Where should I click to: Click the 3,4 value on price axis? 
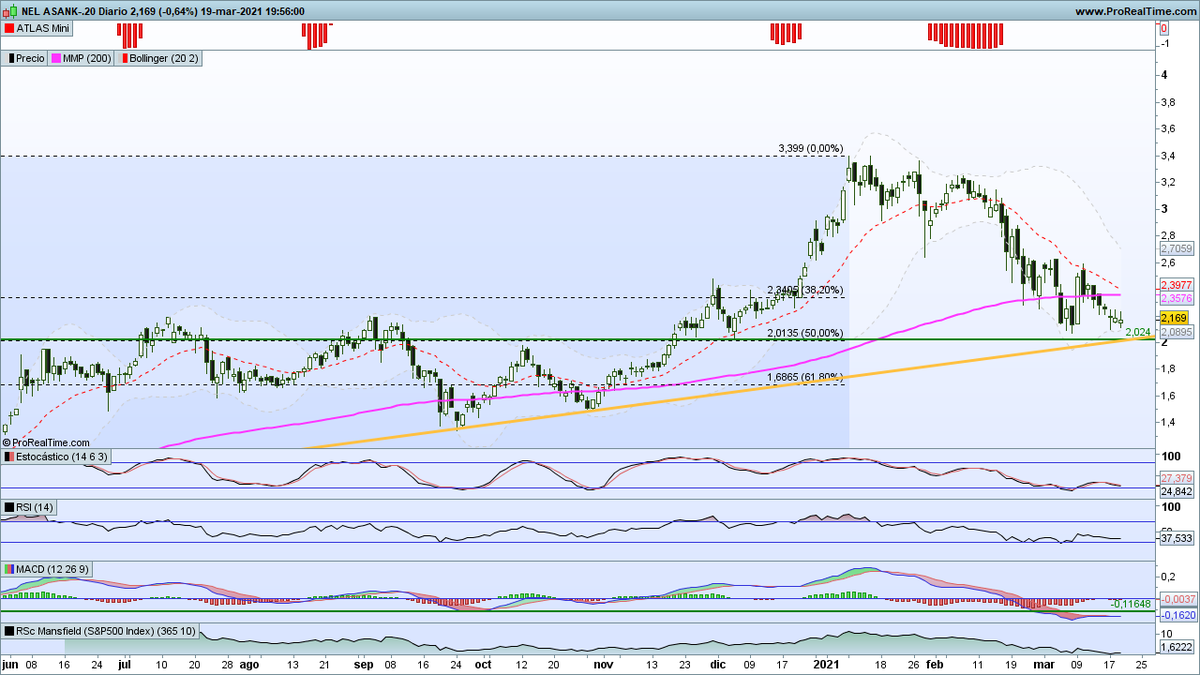pyautogui.click(x=1167, y=155)
